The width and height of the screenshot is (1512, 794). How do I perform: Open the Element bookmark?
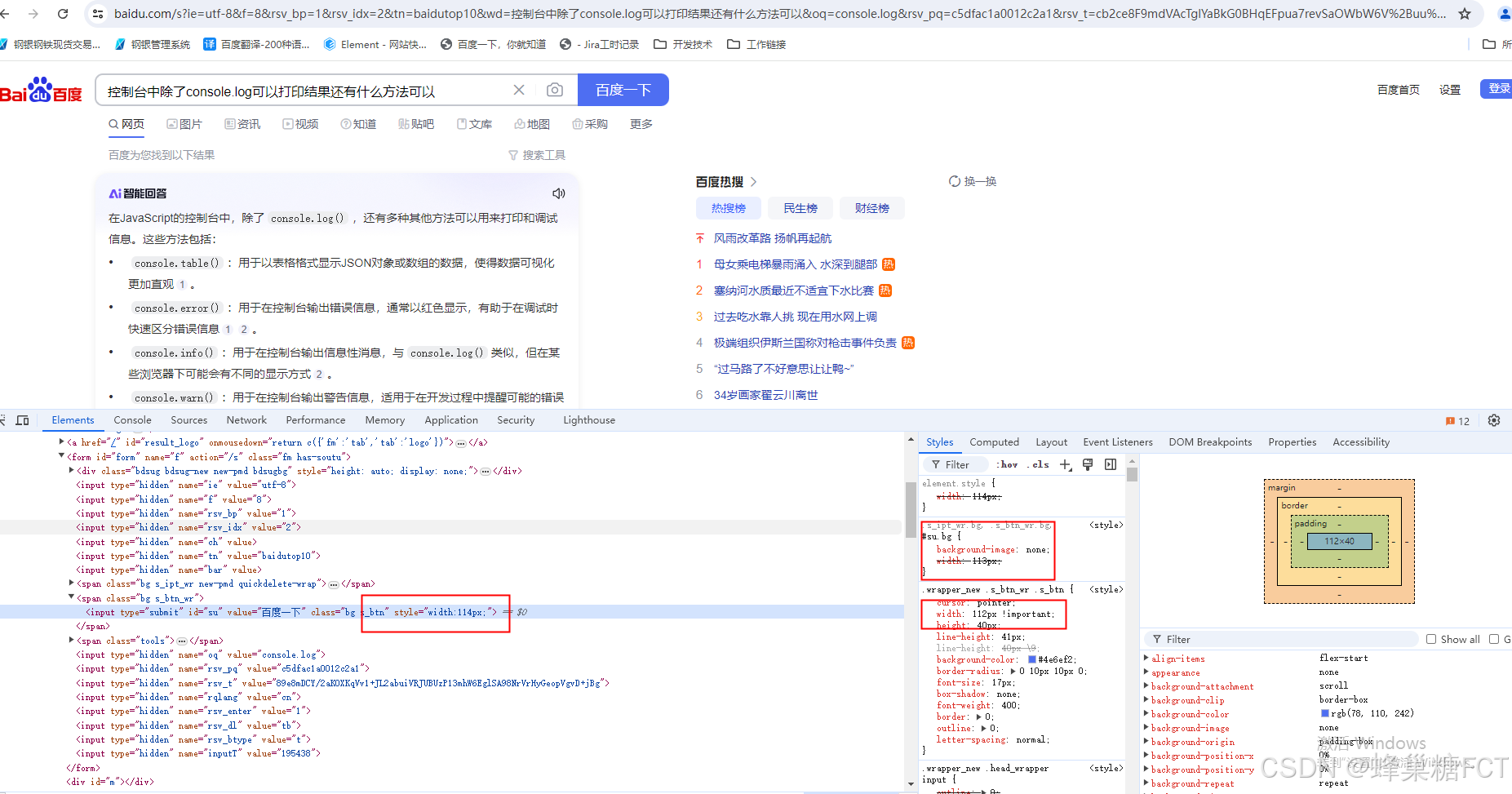(x=375, y=44)
